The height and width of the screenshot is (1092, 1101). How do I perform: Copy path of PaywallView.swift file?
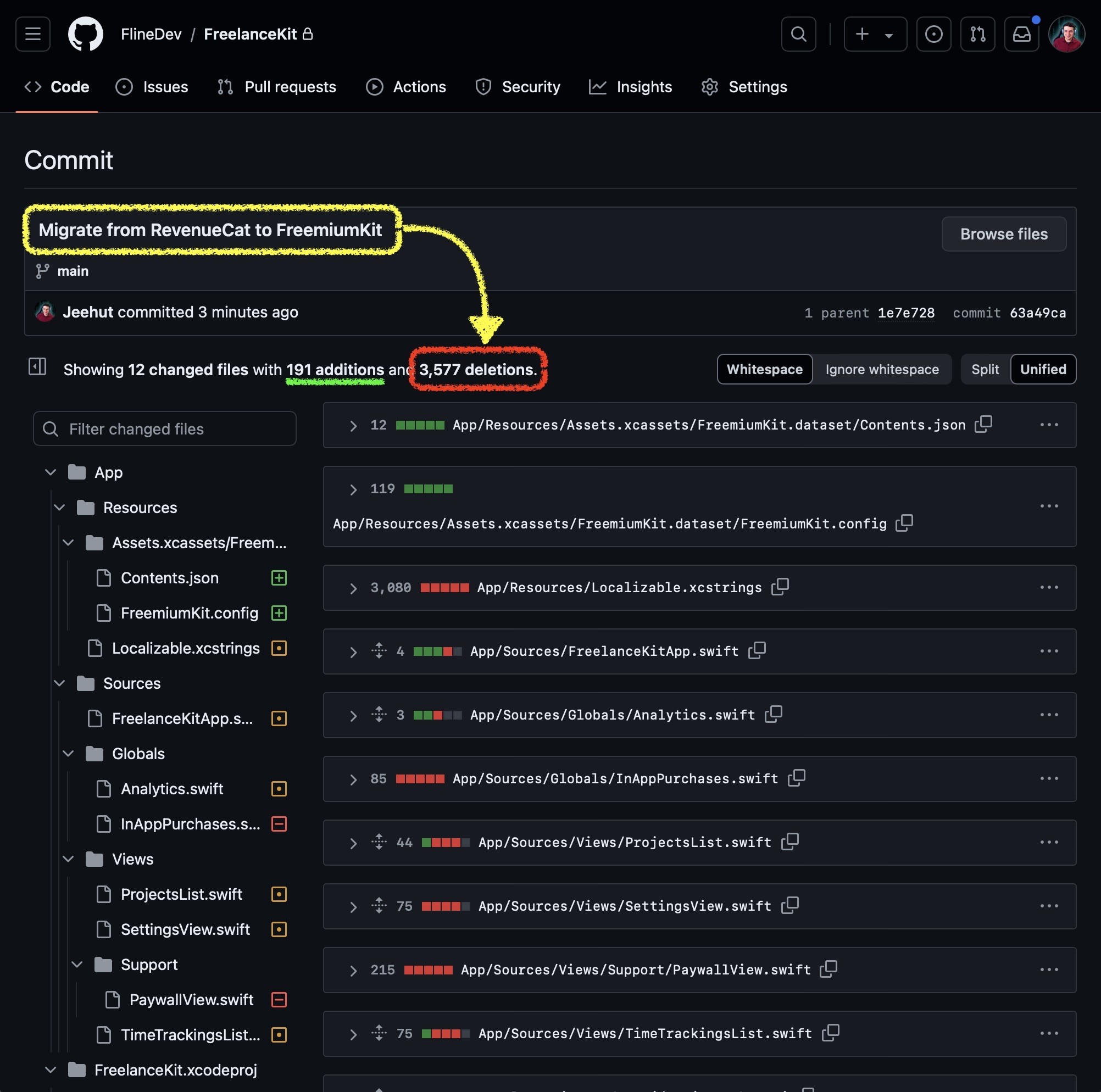tap(828, 970)
